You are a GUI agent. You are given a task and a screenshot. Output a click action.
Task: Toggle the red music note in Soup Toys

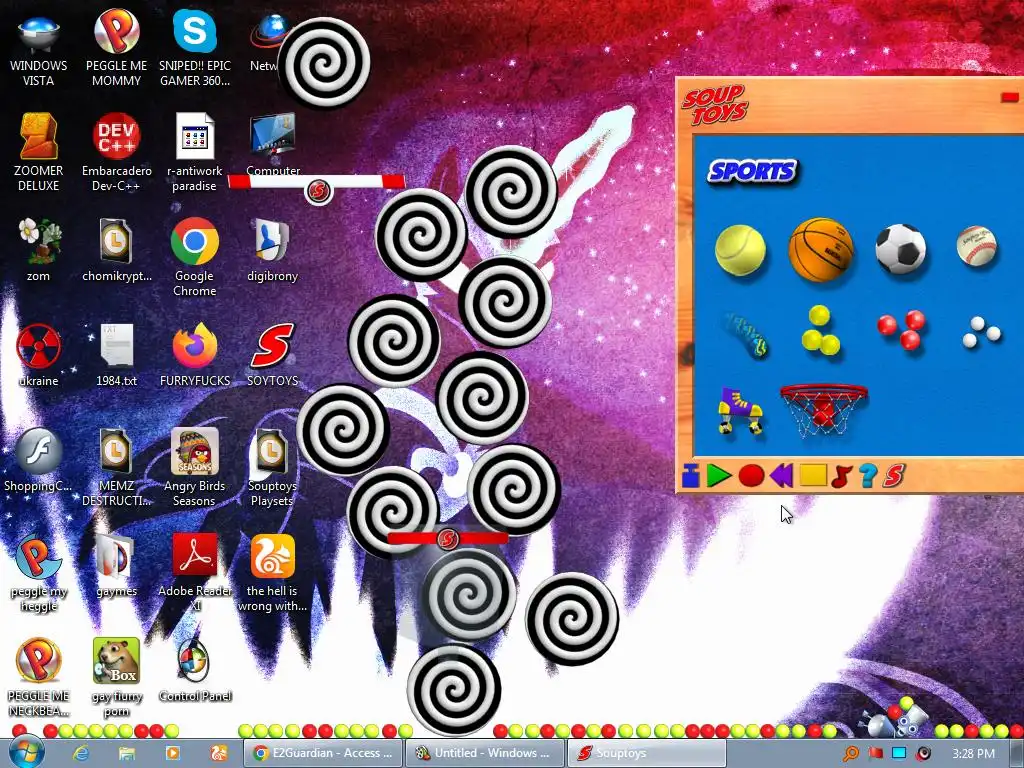pos(842,475)
